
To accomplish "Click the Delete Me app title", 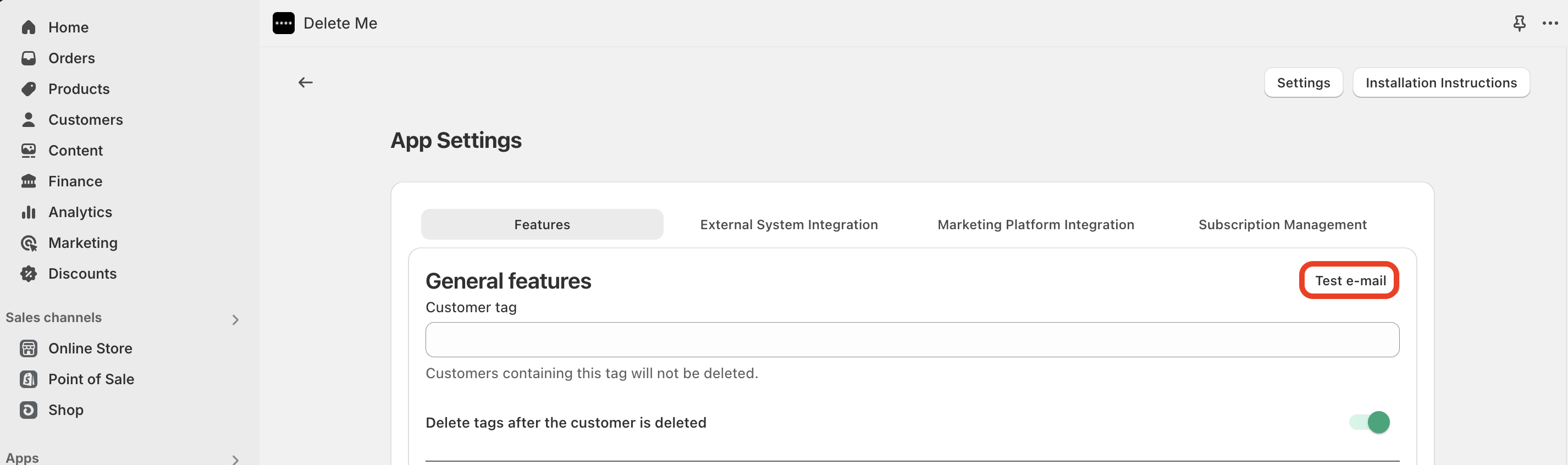I will 340,23.
